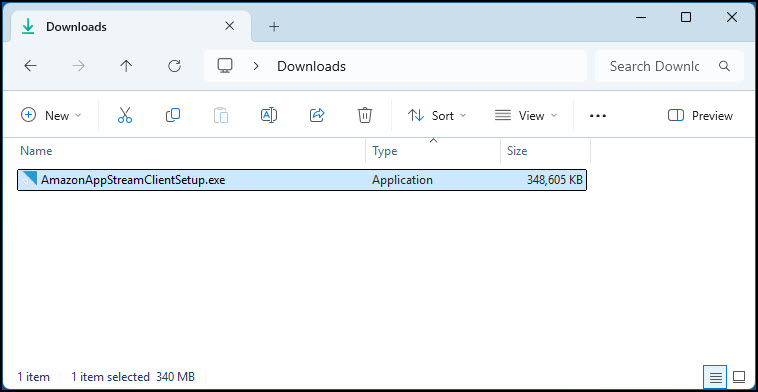Image resolution: width=758 pixels, height=392 pixels.
Task: Click the 348,605 KB size cell
Action: coord(554,180)
